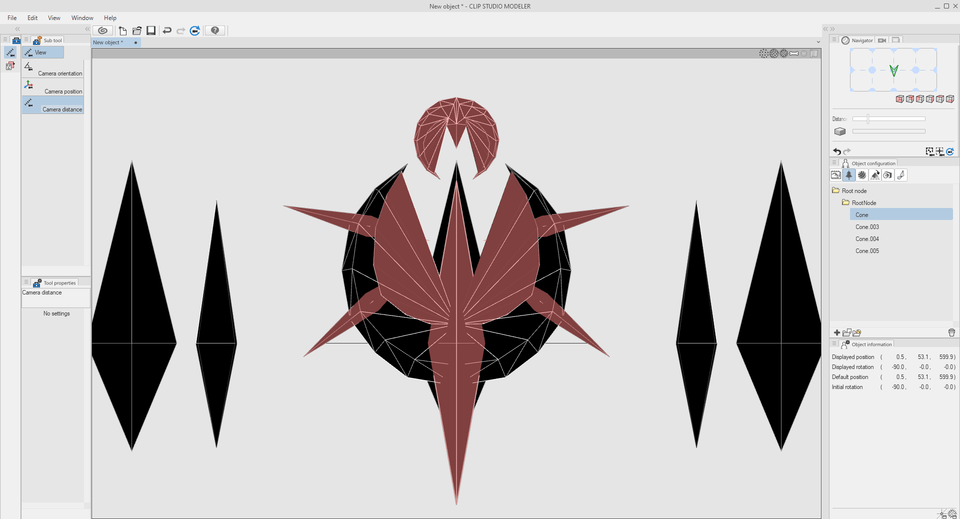Close the New object document tab dot
960x519 pixels.
pyautogui.click(x=135, y=43)
